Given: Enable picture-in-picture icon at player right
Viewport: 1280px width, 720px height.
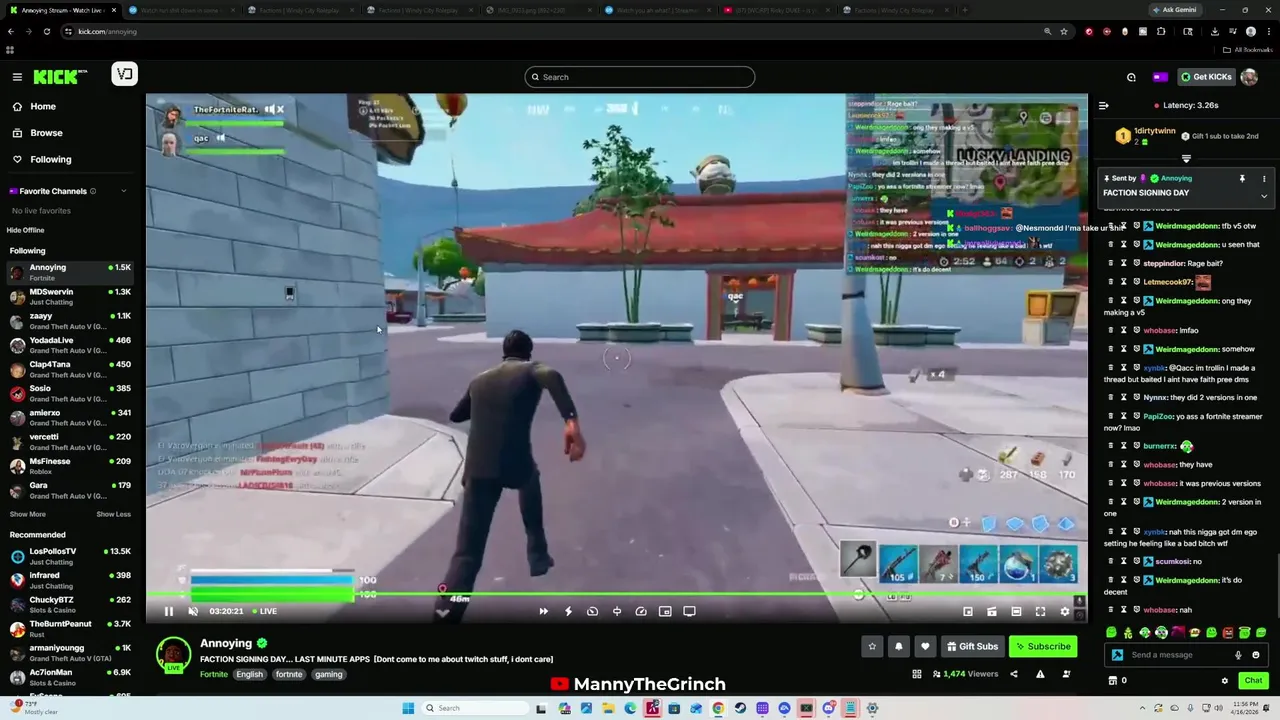Looking at the screenshot, I should [967, 611].
